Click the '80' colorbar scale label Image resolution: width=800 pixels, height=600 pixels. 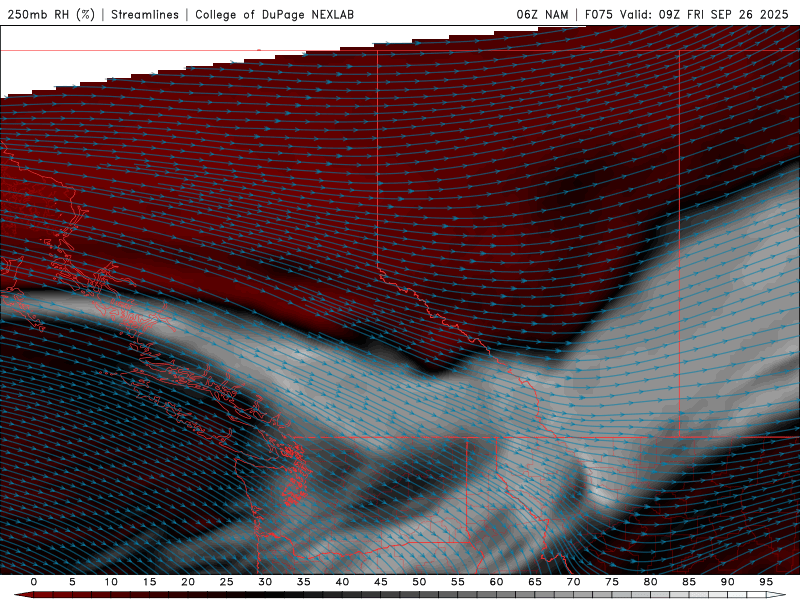[x=650, y=582]
